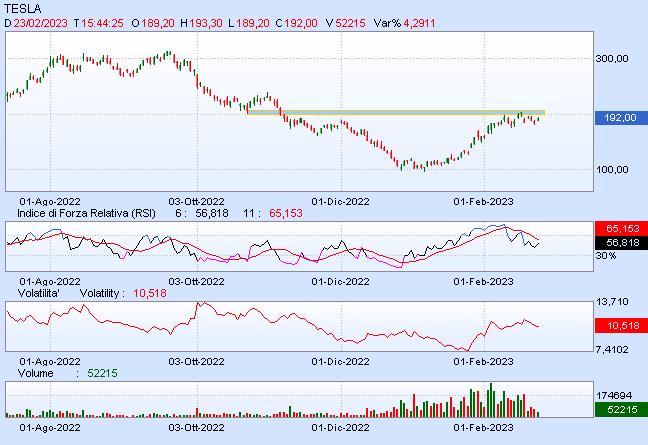Click the open price 189,20 beside O
648x445 pixels.
(x=157, y=23)
